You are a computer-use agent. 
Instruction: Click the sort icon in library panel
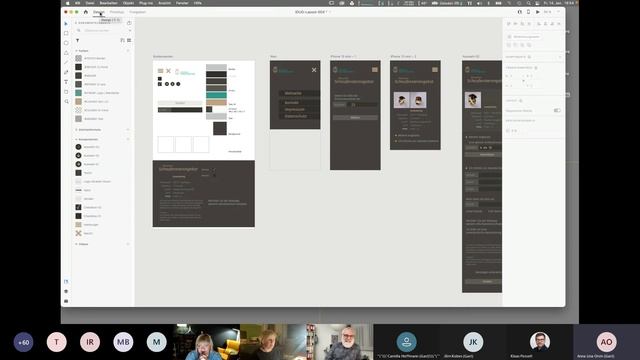(x=122, y=40)
